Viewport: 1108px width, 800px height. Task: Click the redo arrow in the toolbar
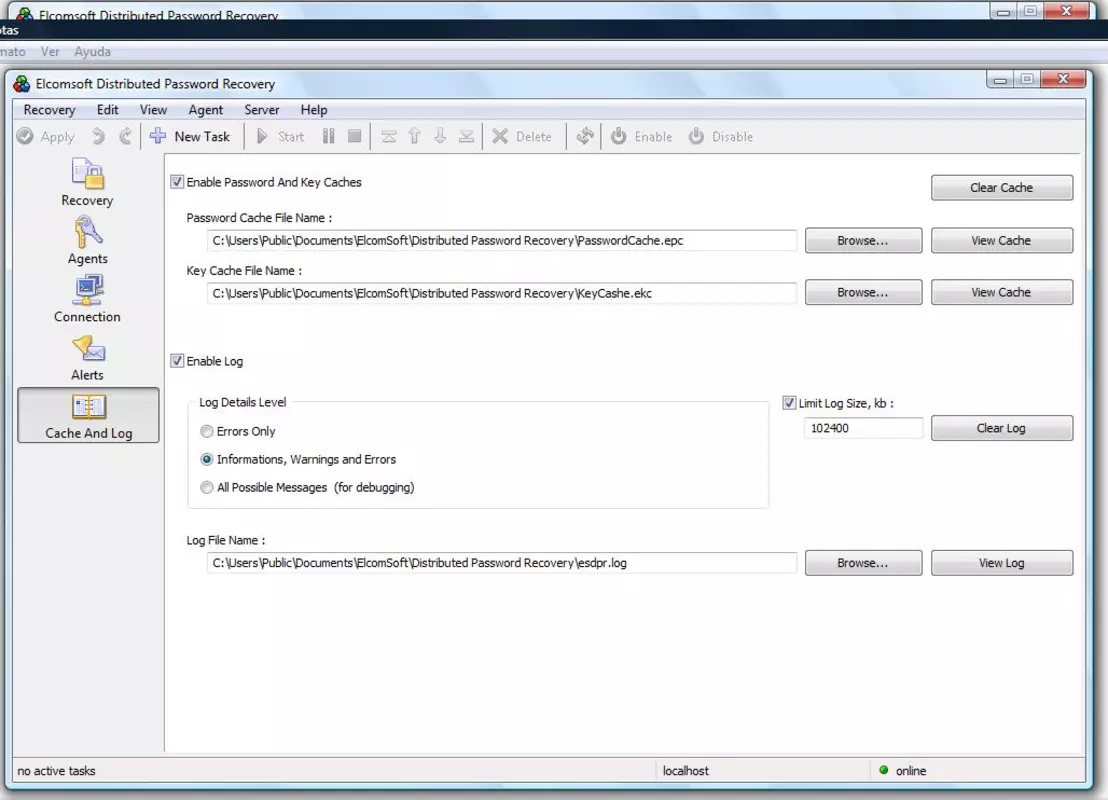click(x=125, y=136)
